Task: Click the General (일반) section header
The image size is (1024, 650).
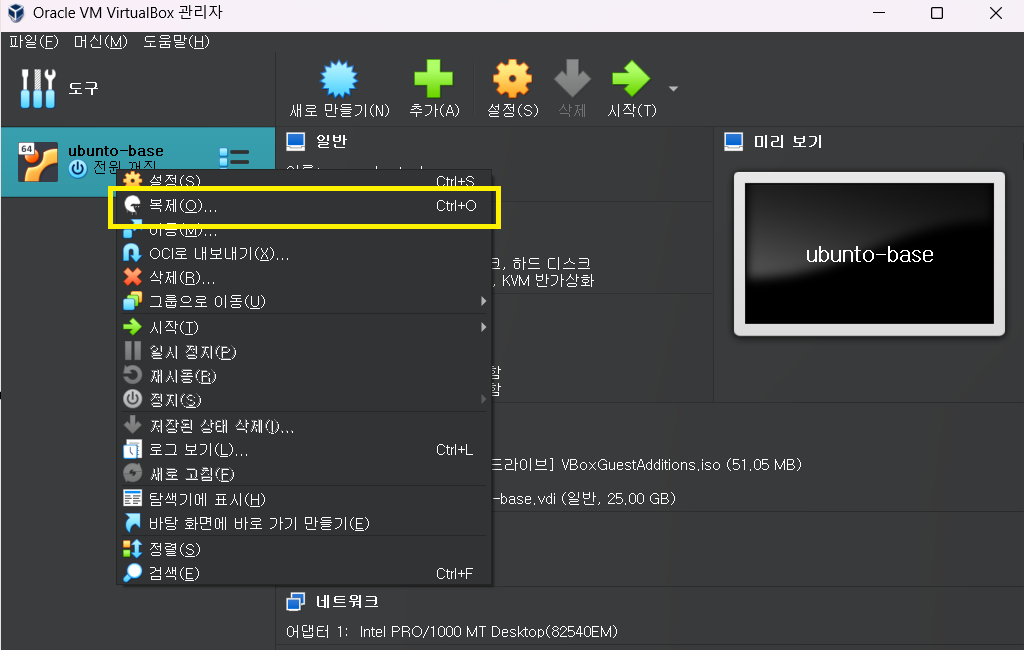Action: pos(331,142)
